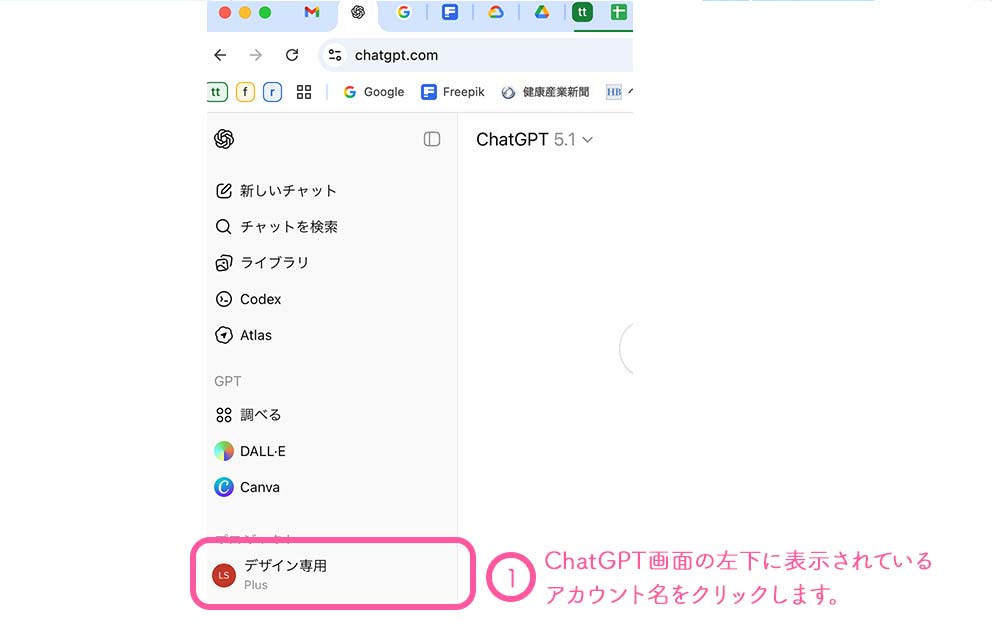Expand the ChatGPT 5.1 model selector
The image size is (1000, 643).
[x=534, y=140]
